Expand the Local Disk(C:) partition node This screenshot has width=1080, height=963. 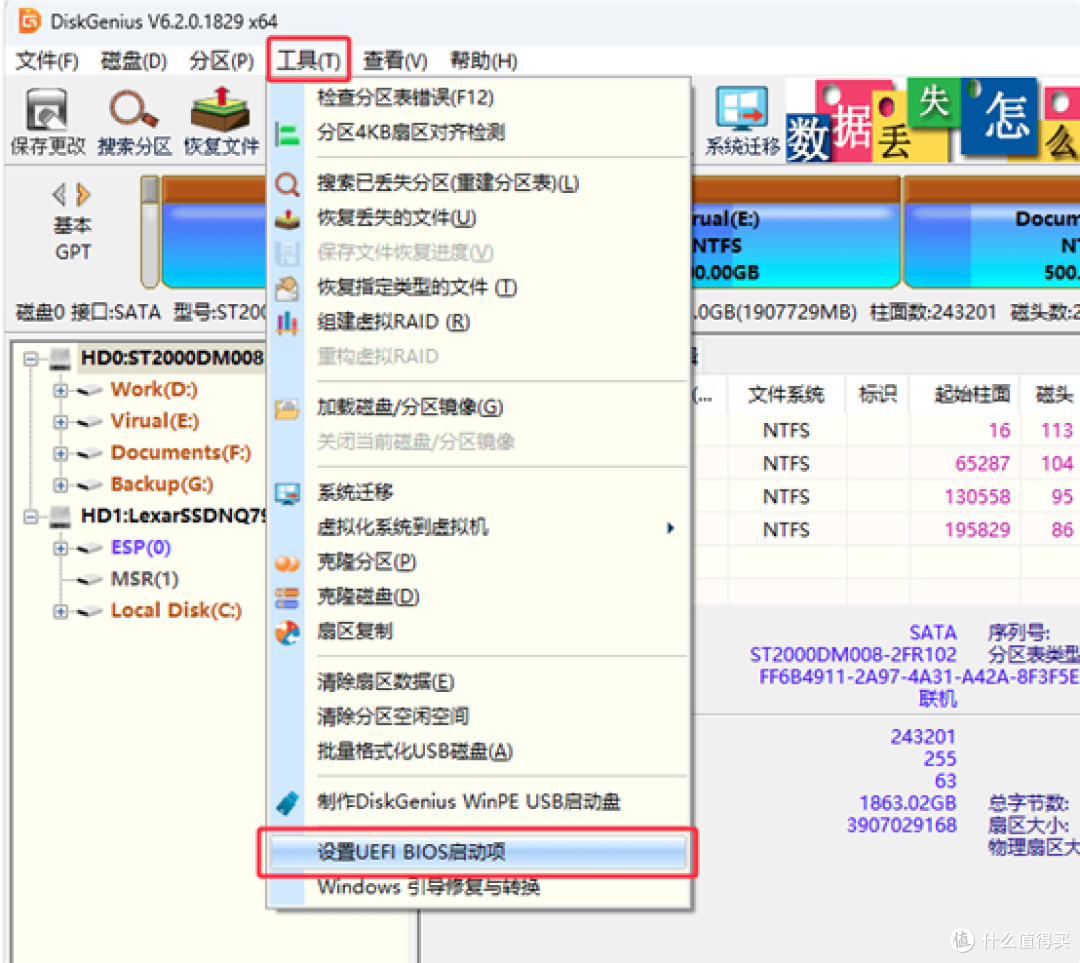pyautogui.click(x=61, y=612)
